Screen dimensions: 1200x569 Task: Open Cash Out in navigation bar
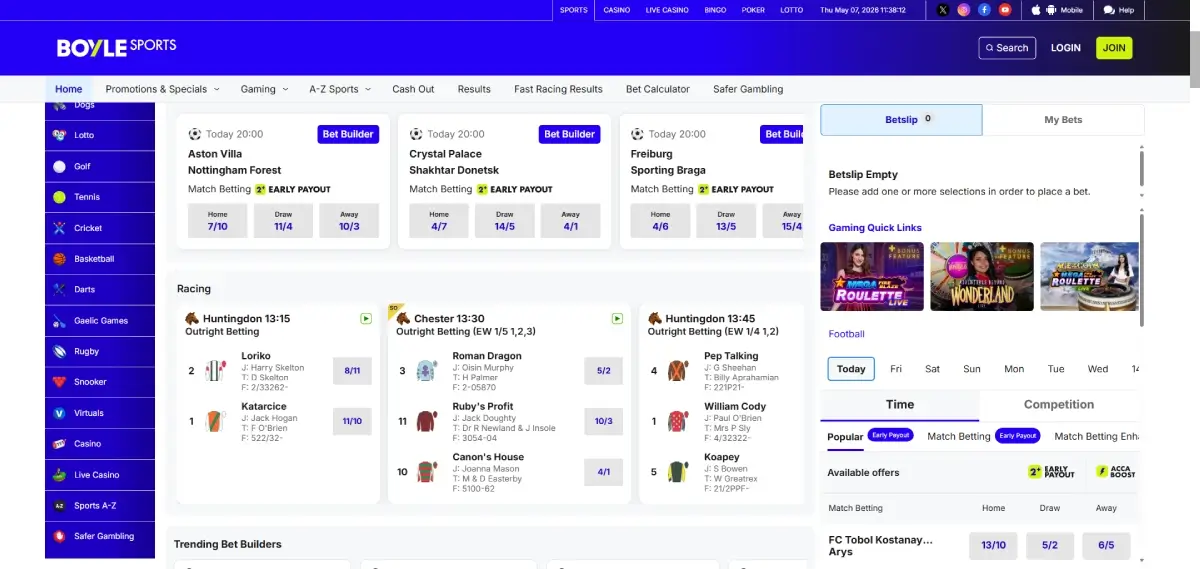(413, 89)
